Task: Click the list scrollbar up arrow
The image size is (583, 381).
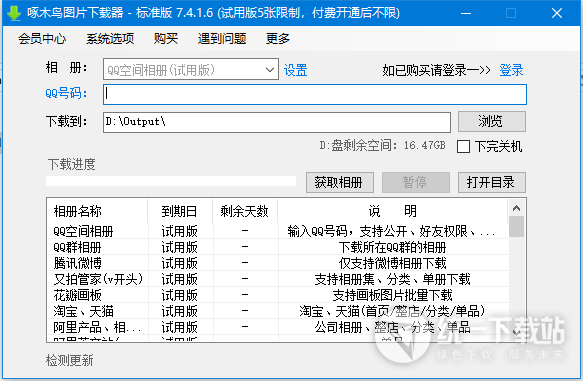Action: [516, 208]
